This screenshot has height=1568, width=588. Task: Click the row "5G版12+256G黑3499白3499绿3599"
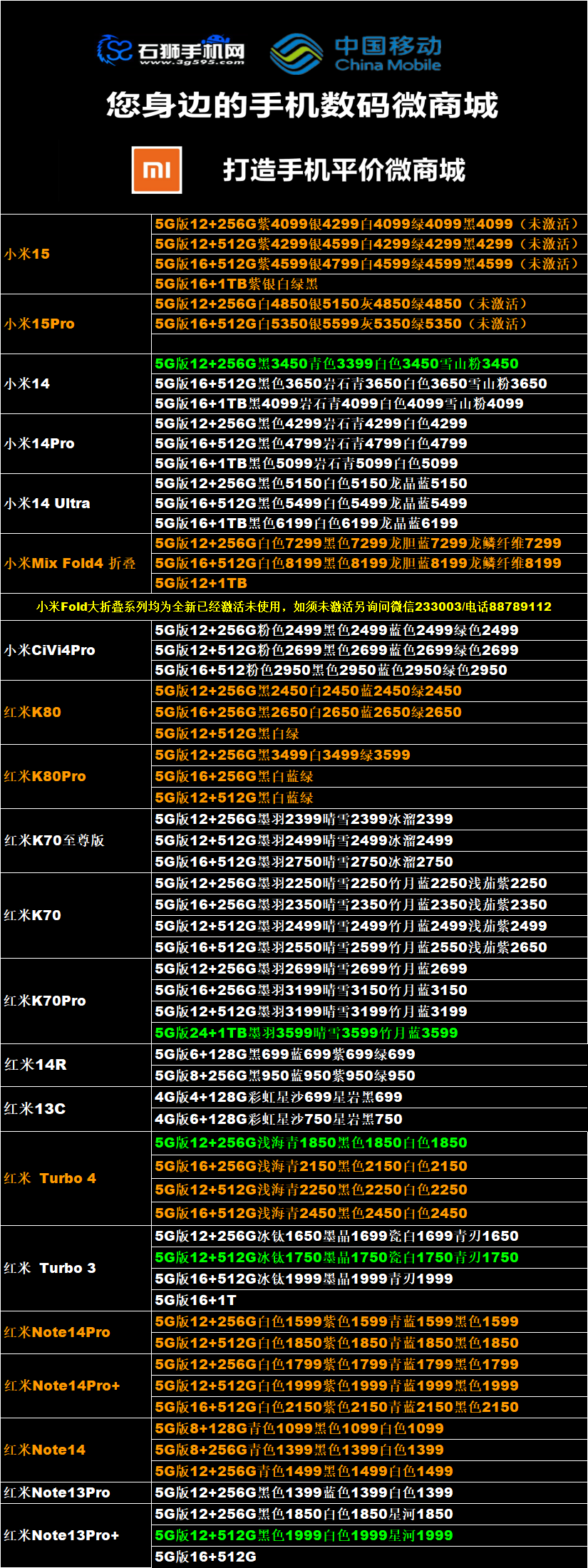tap(369, 755)
